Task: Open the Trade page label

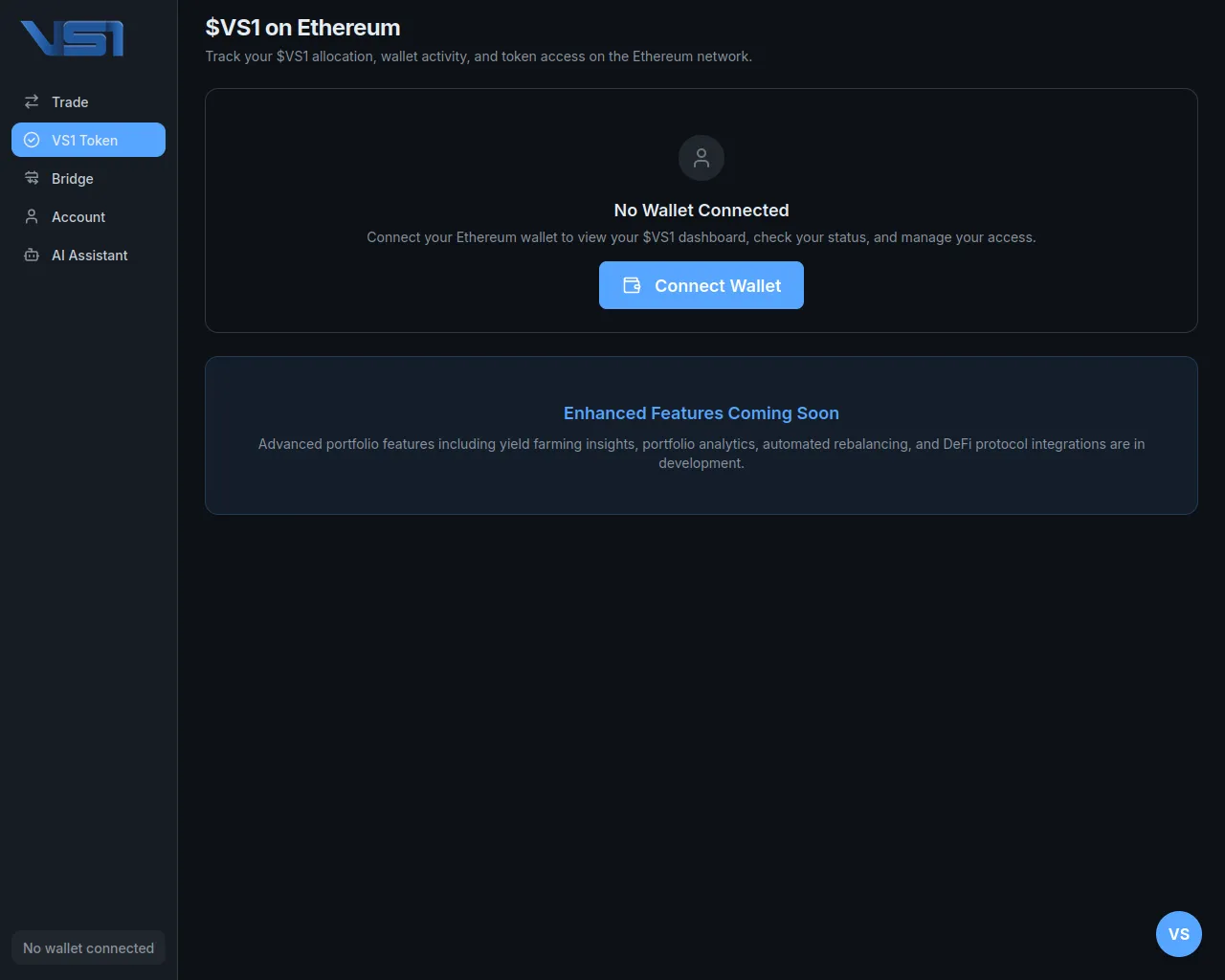Action: coord(70,102)
